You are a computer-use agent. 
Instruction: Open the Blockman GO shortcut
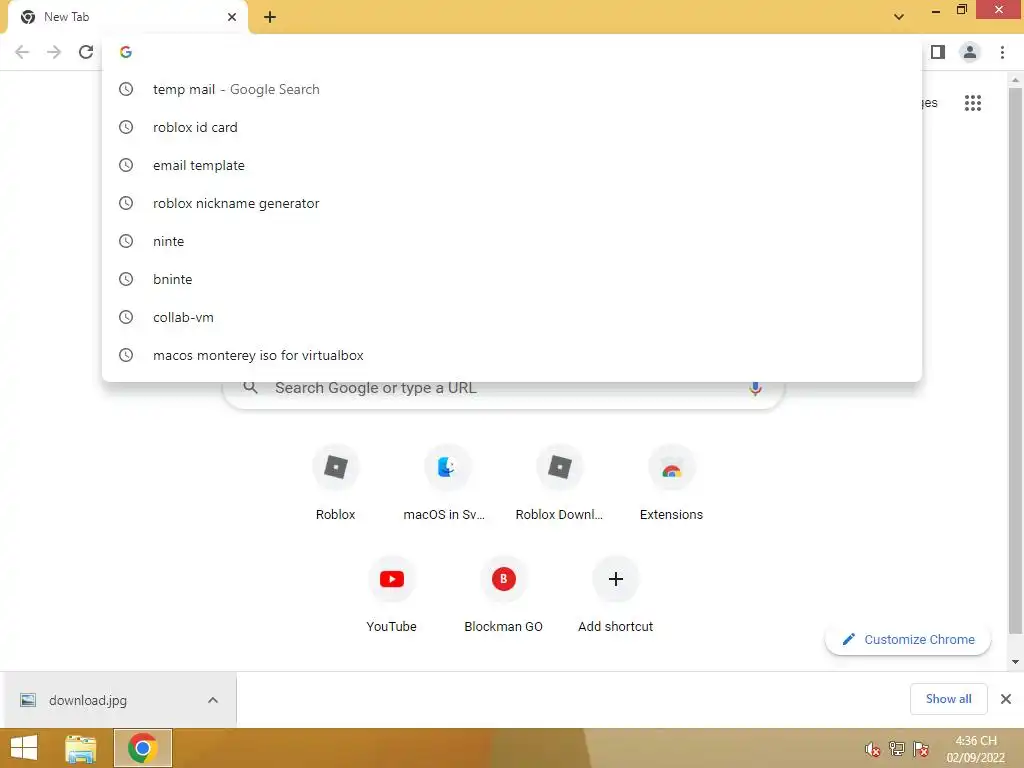(504, 594)
